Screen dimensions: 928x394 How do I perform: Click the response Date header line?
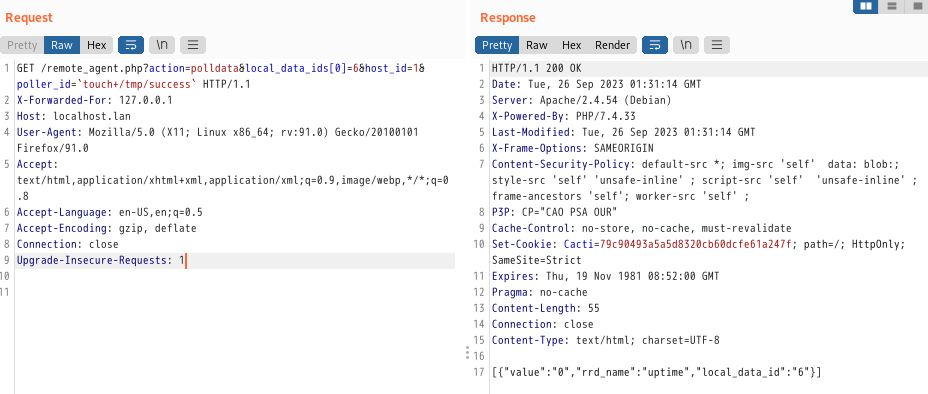pyautogui.click(x=597, y=84)
